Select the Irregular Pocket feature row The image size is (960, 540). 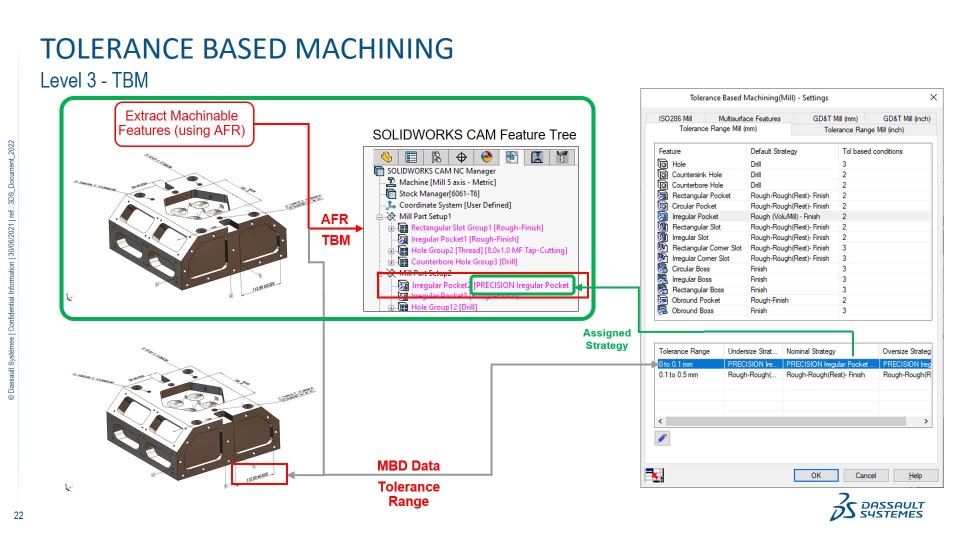click(x=793, y=217)
